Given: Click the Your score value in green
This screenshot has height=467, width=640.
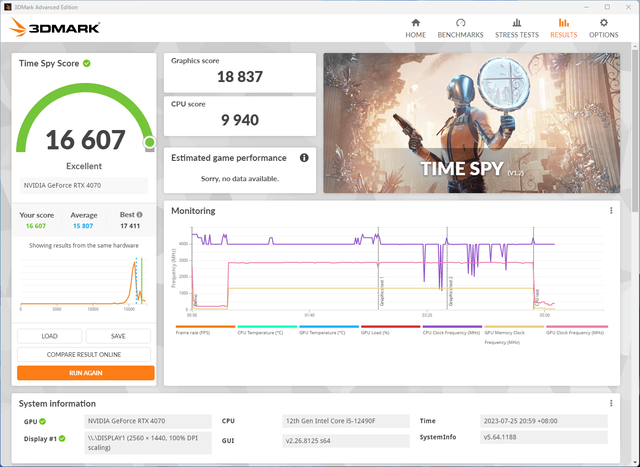Looking at the screenshot, I should click(x=36, y=226).
